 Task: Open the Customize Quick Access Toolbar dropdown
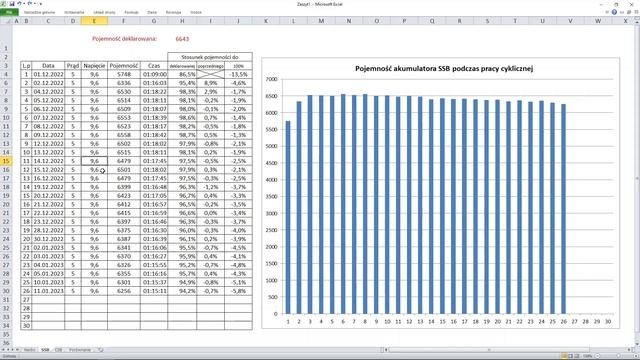(40, 4)
